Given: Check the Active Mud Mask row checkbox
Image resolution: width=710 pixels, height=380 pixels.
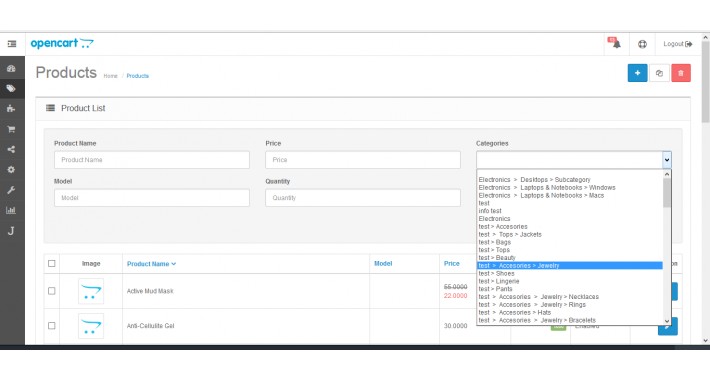Looking at the screenshot, I should coord(52,291).
